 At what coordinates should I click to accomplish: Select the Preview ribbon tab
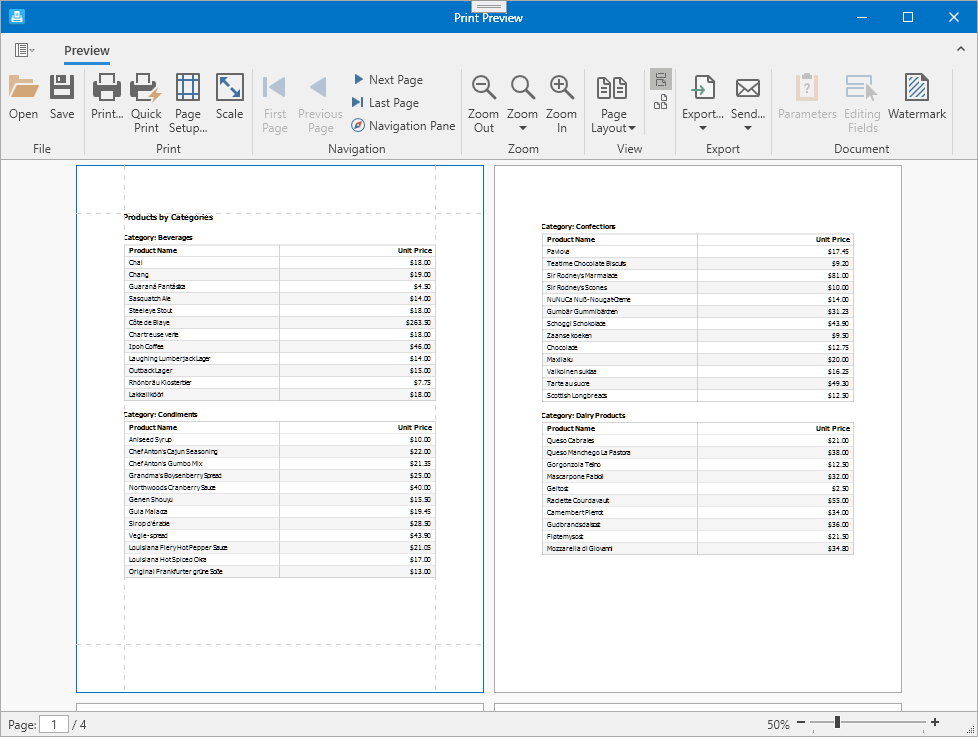(x=87, y=51)
